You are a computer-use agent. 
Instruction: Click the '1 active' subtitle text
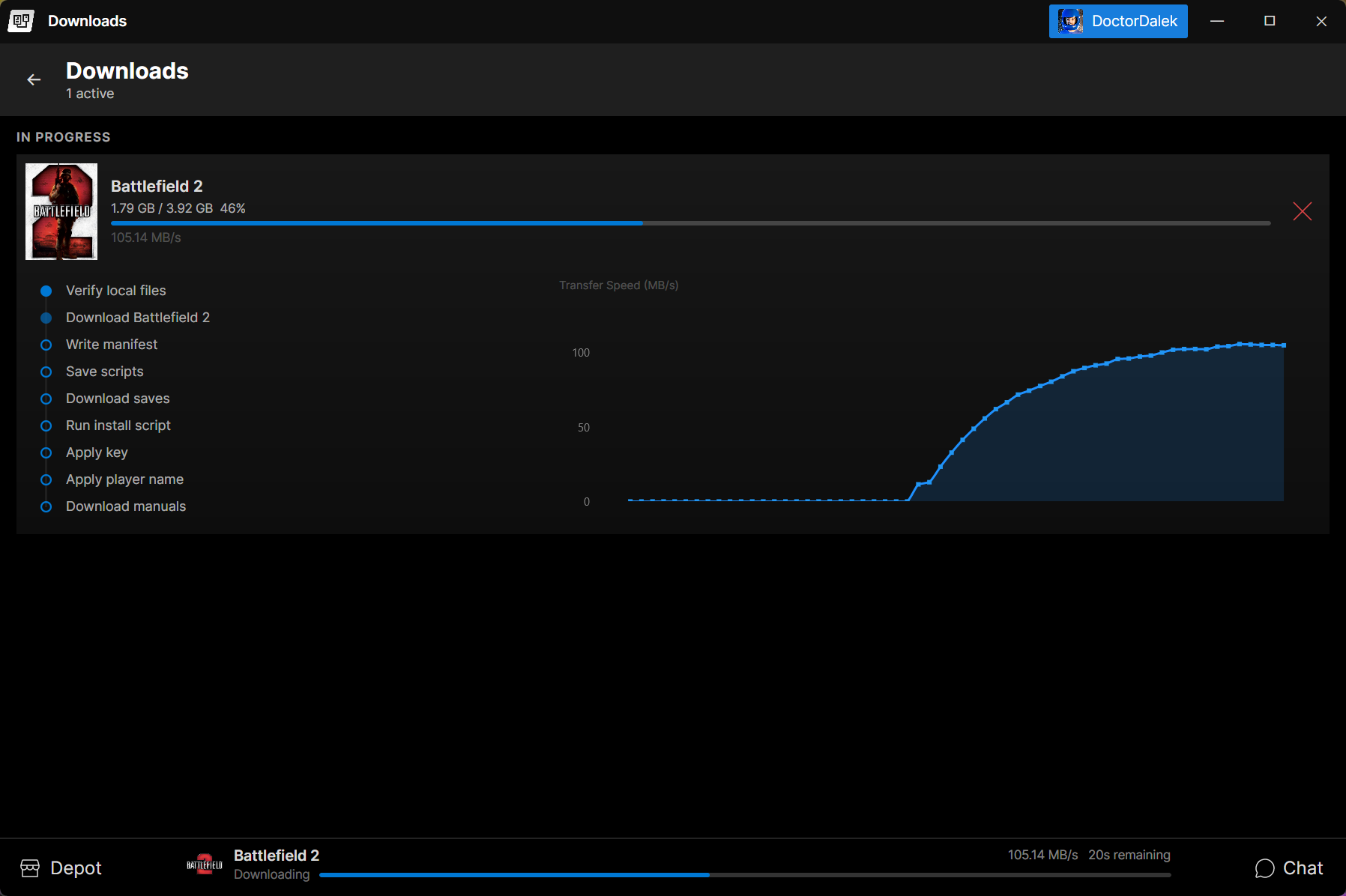(90, 94)
